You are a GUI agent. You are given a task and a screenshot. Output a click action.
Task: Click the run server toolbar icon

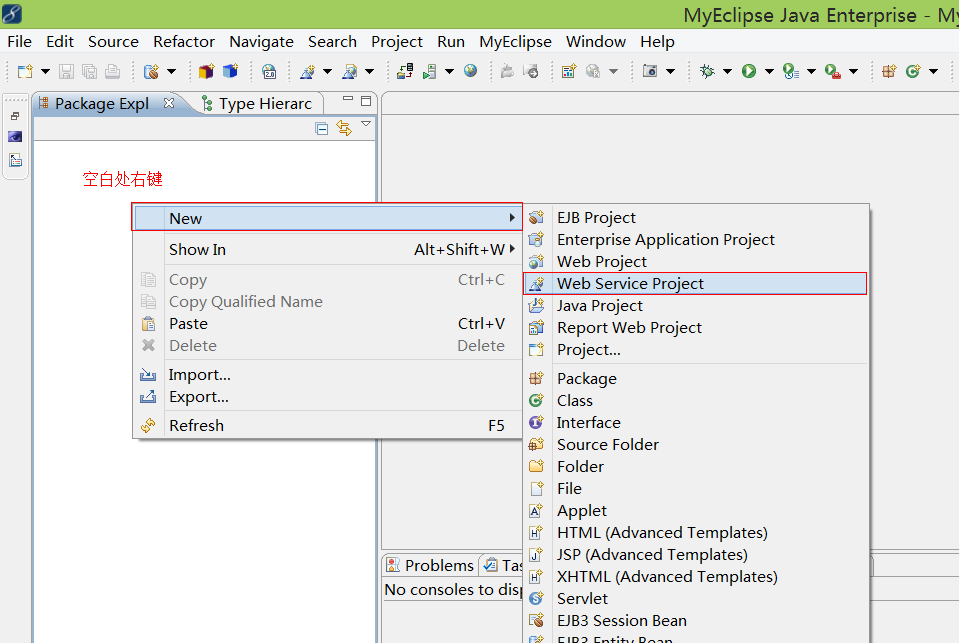point(430,72)
